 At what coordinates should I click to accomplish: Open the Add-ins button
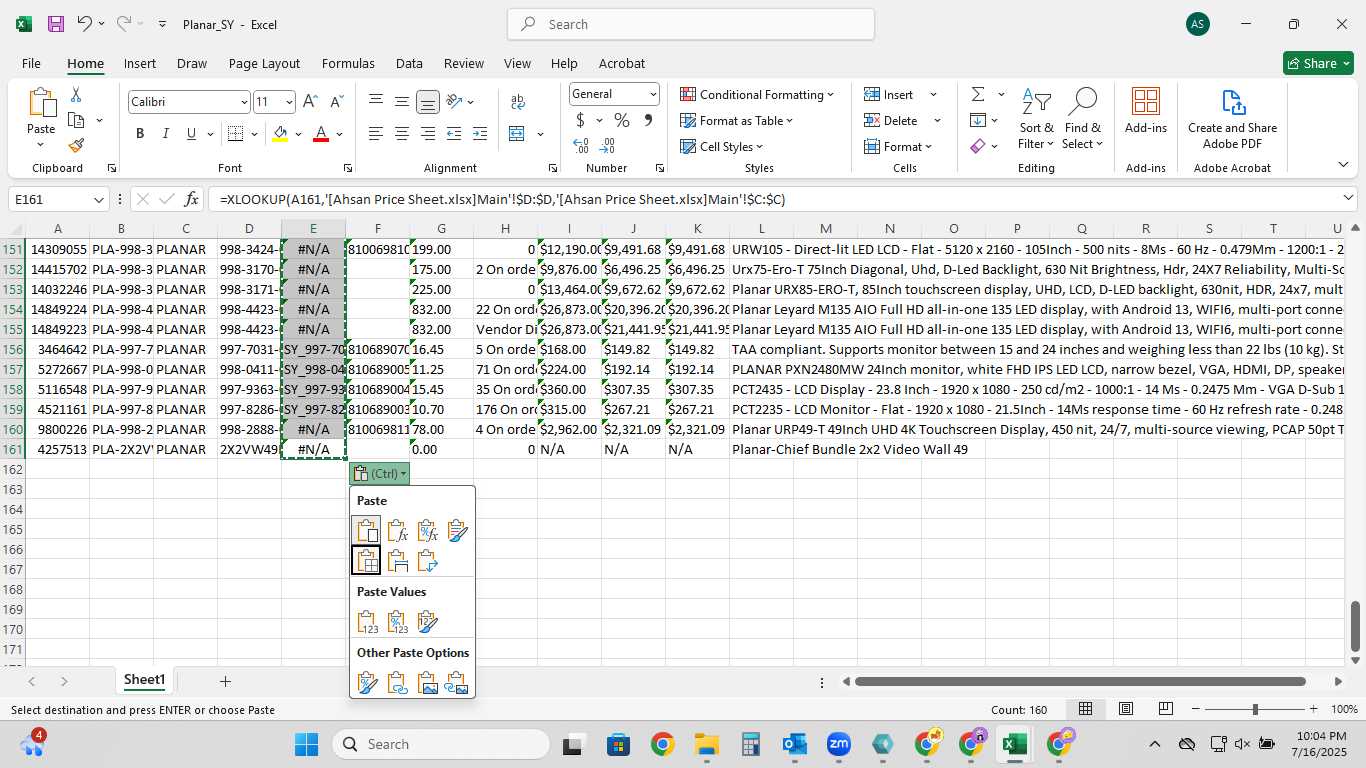pyautogui.click(x=1146, y=112)
